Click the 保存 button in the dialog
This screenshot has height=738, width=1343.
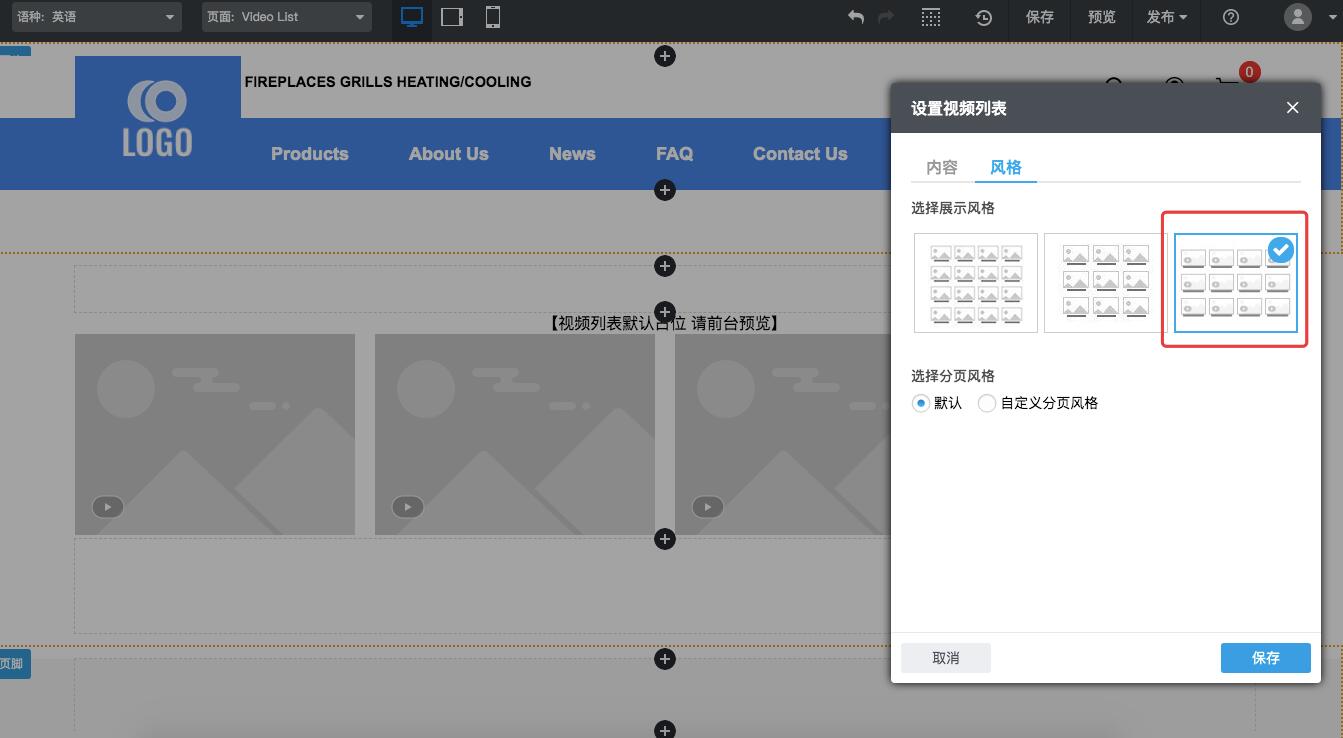(x=1265, y=657)
